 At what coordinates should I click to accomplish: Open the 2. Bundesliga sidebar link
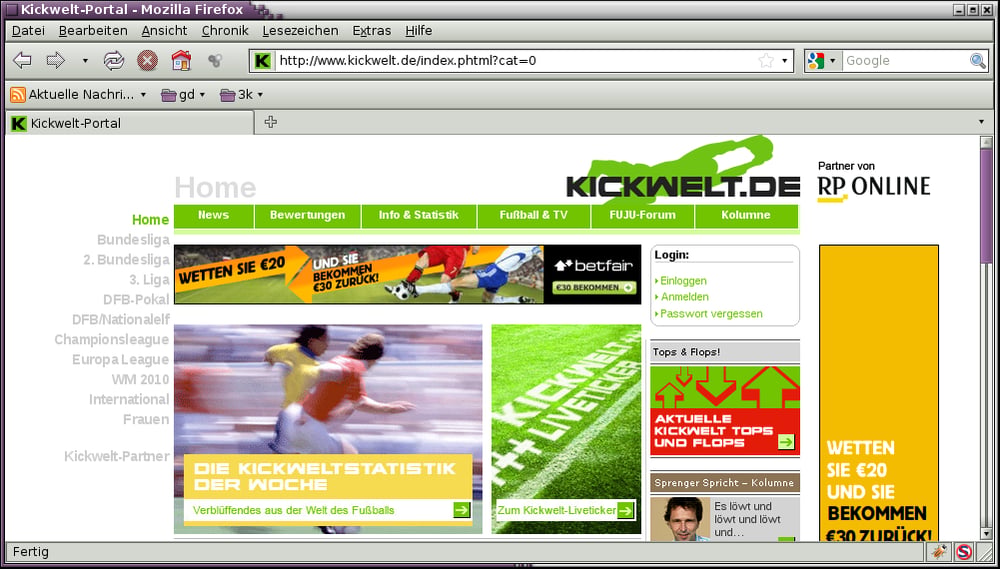click(x=126, y=260)
